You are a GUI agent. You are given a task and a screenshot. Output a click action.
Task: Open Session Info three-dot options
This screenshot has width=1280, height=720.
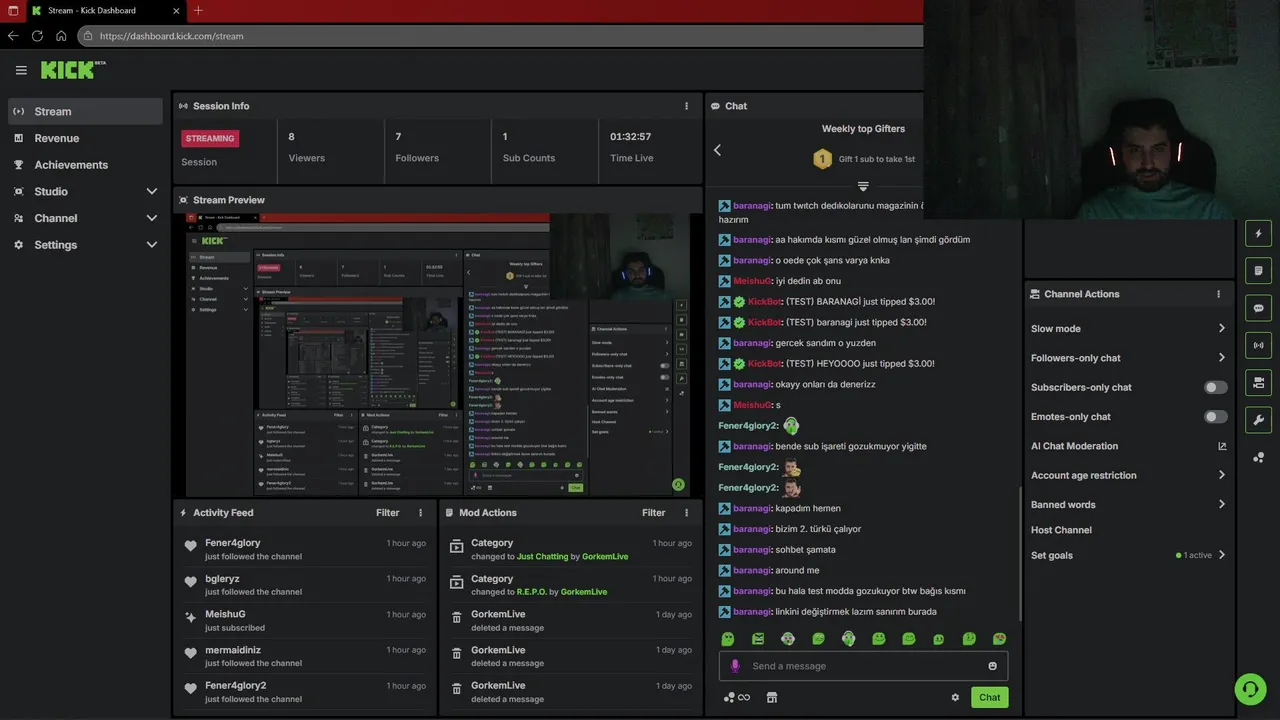686,106
